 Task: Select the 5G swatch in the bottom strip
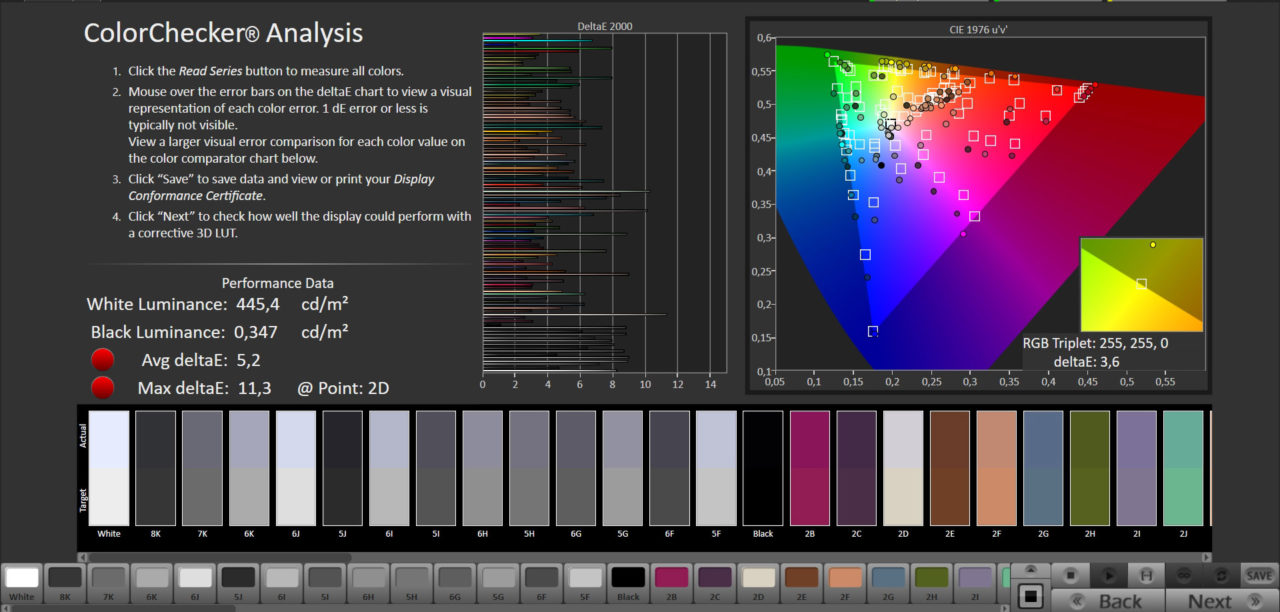[498, 582]
